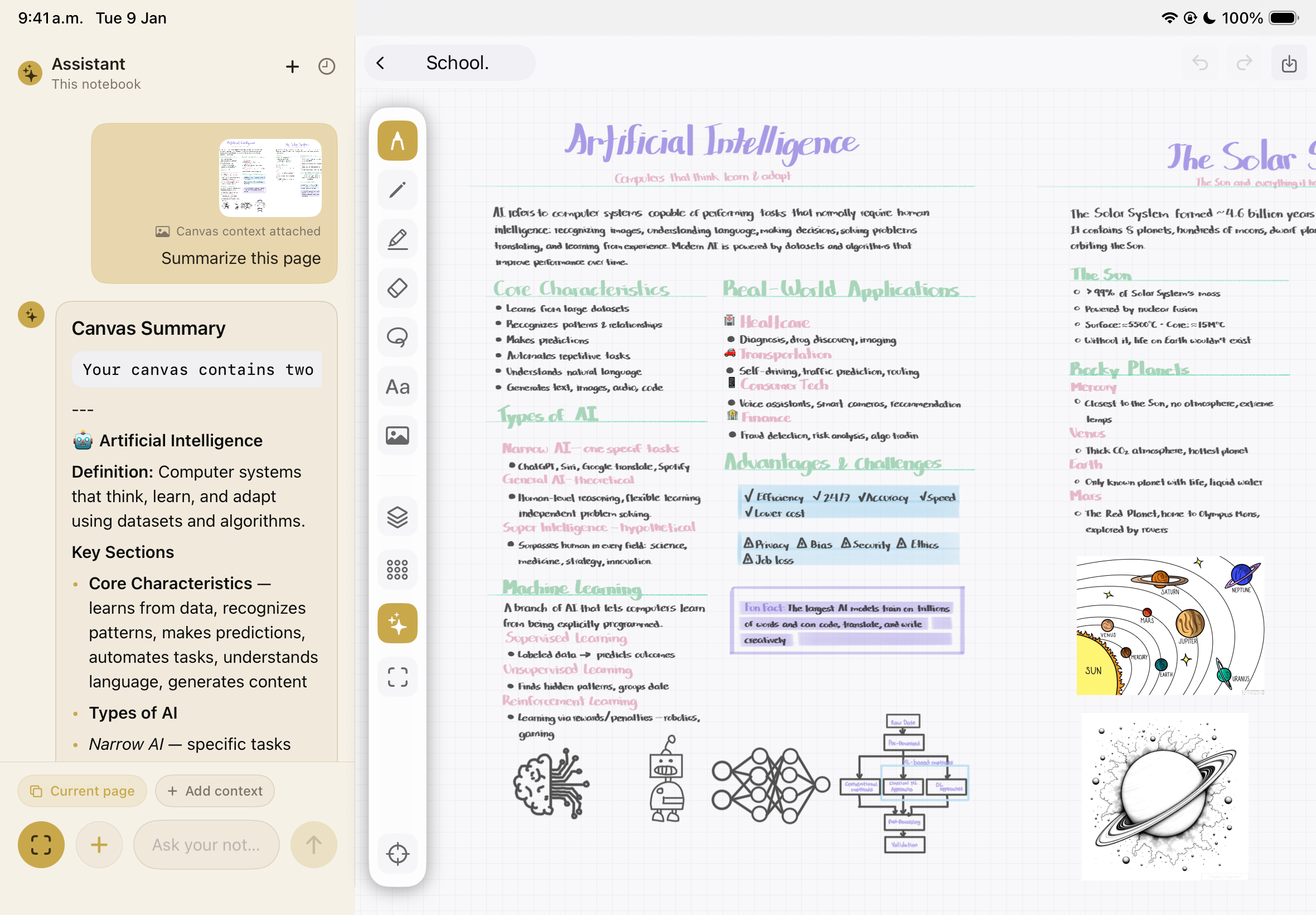Open the nine-dot grid menu
This screenshot has width=1316, height=915.
coord(397,570)
